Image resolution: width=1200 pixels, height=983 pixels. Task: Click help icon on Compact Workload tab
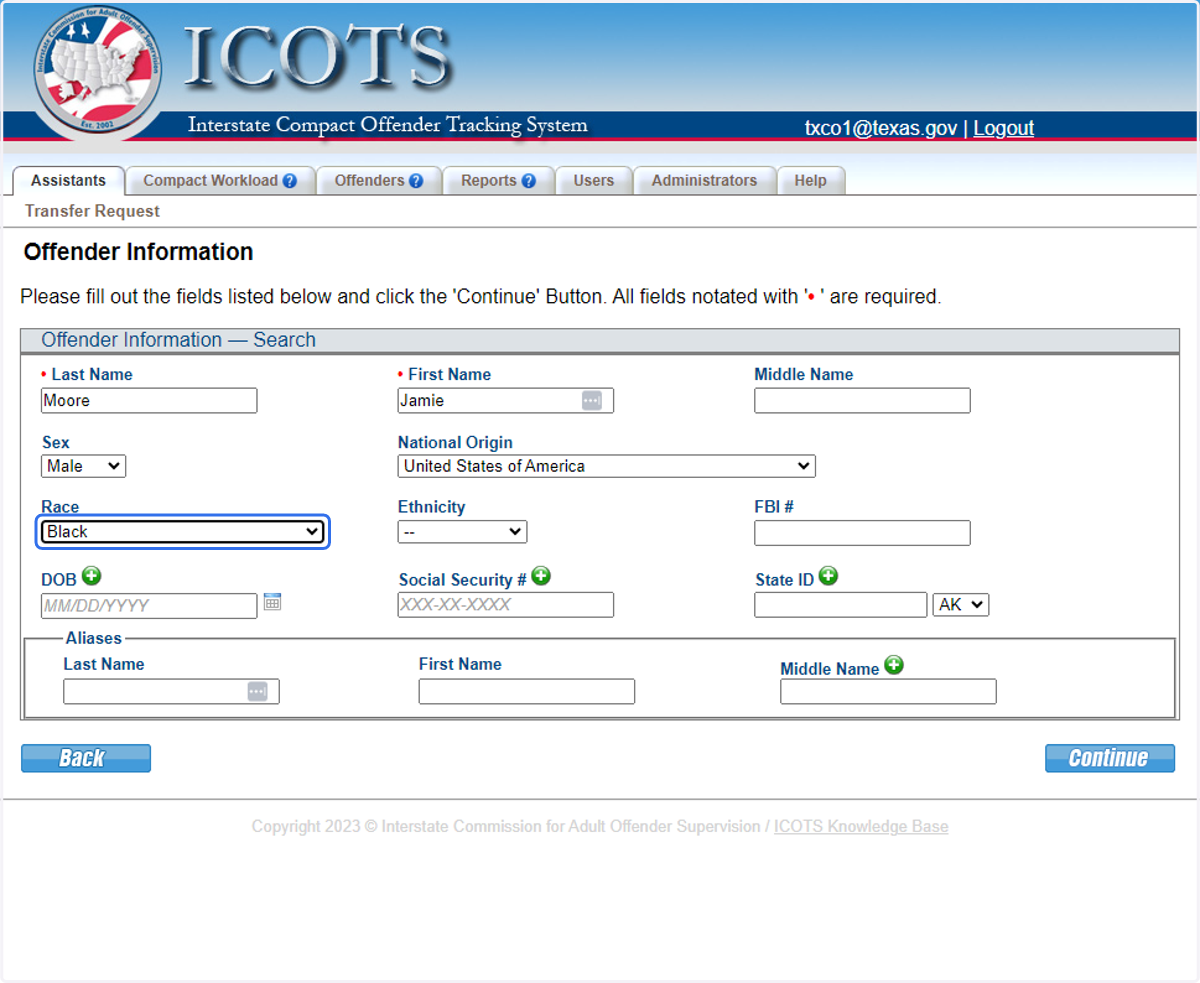point(290,181)
